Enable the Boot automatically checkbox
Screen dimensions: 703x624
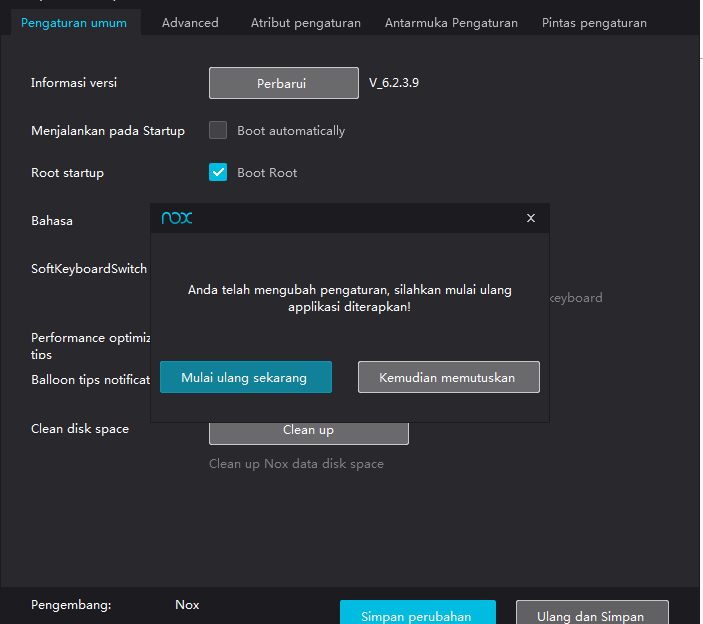coord(218,130)
